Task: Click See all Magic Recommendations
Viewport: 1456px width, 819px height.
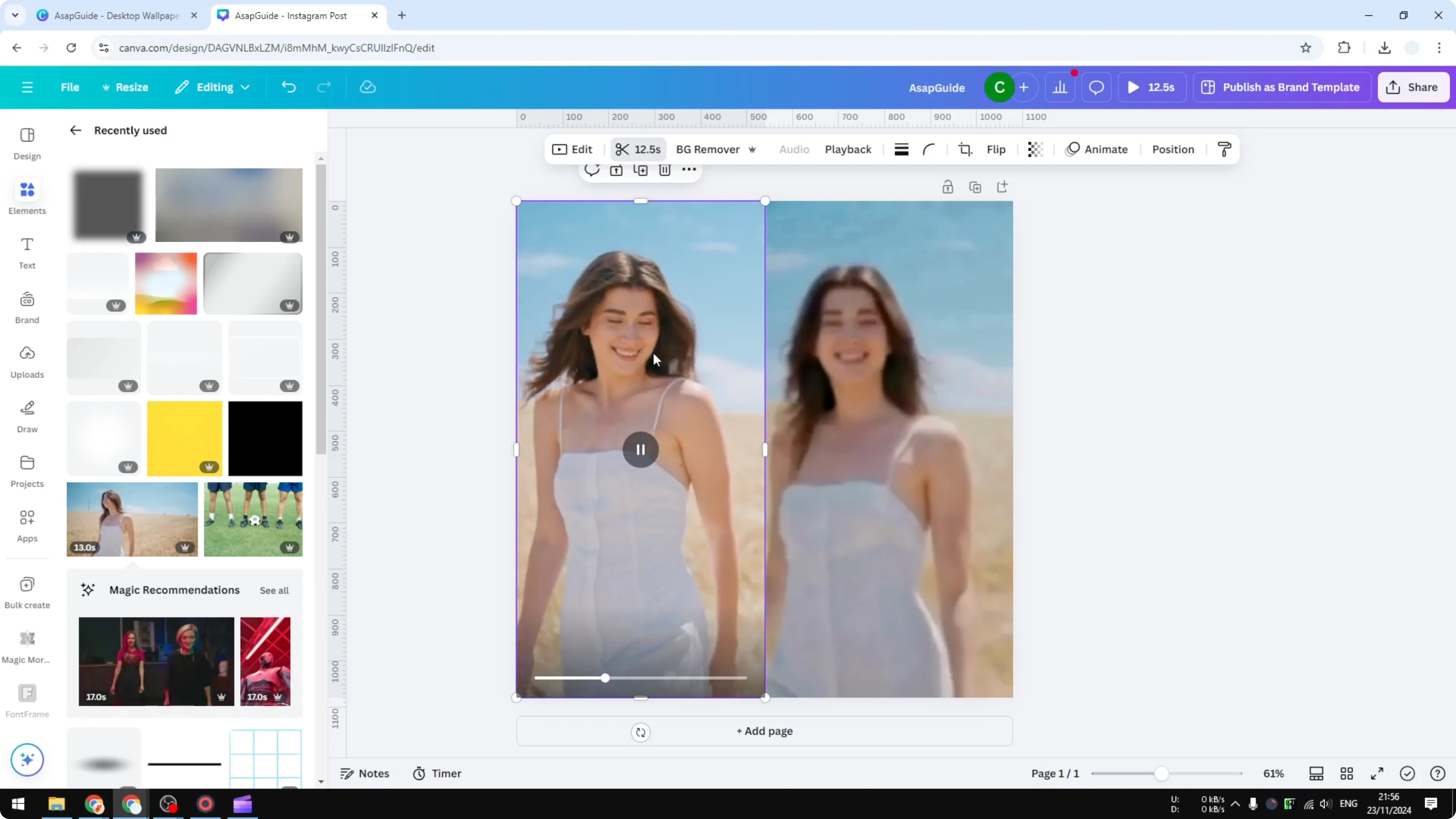Action: [x=274, y=590]
